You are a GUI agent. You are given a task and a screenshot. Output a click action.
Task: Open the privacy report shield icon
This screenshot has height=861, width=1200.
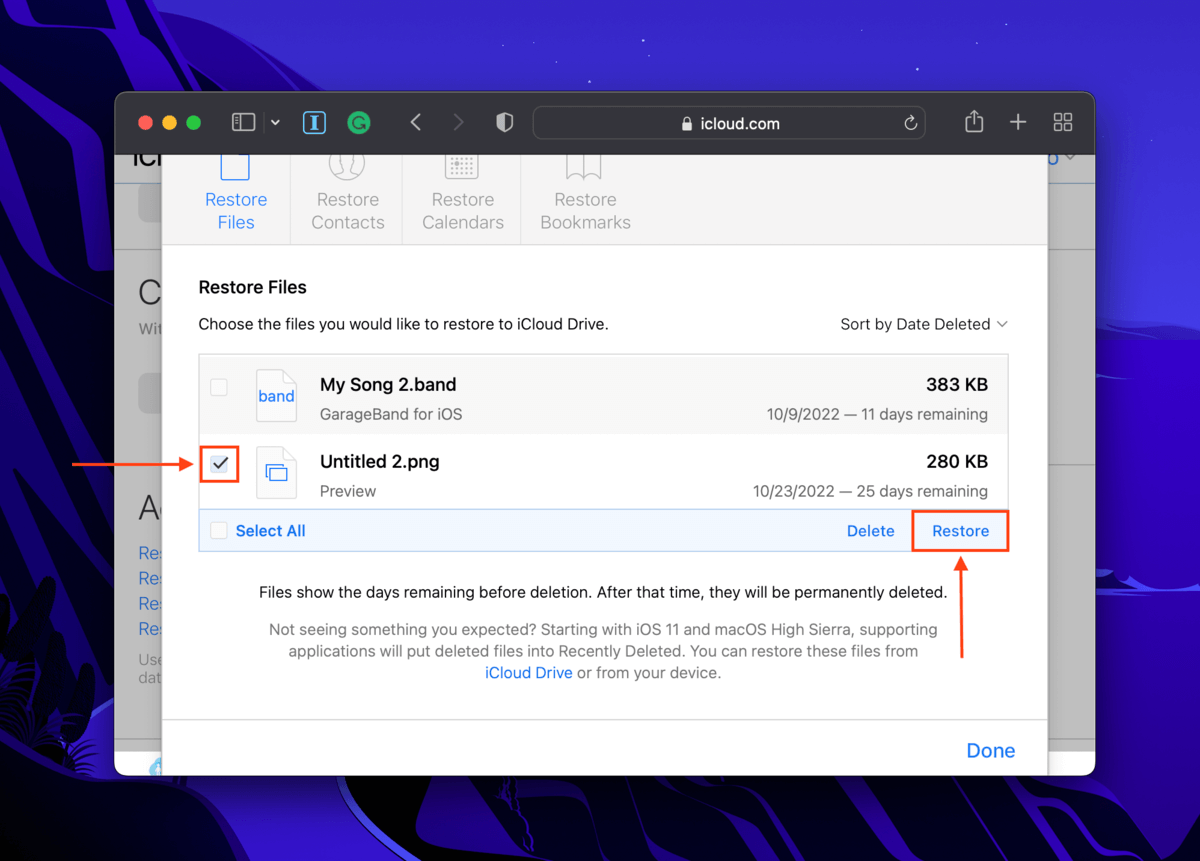coord(505,122)
